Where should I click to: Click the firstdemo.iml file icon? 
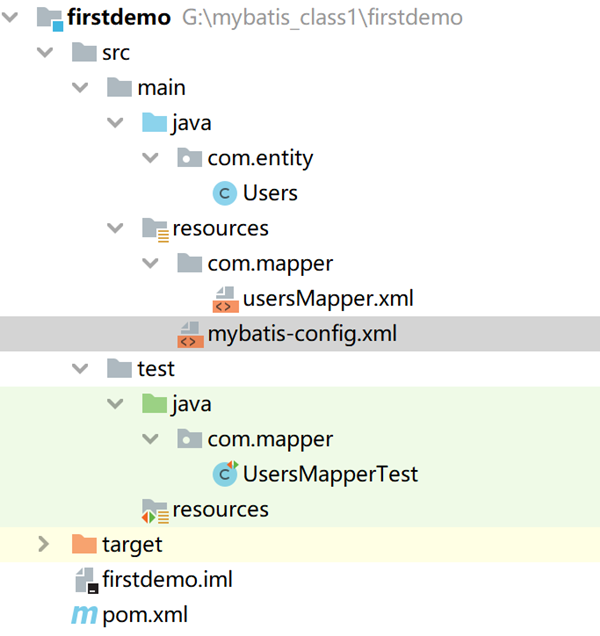(x=85, y=580)
